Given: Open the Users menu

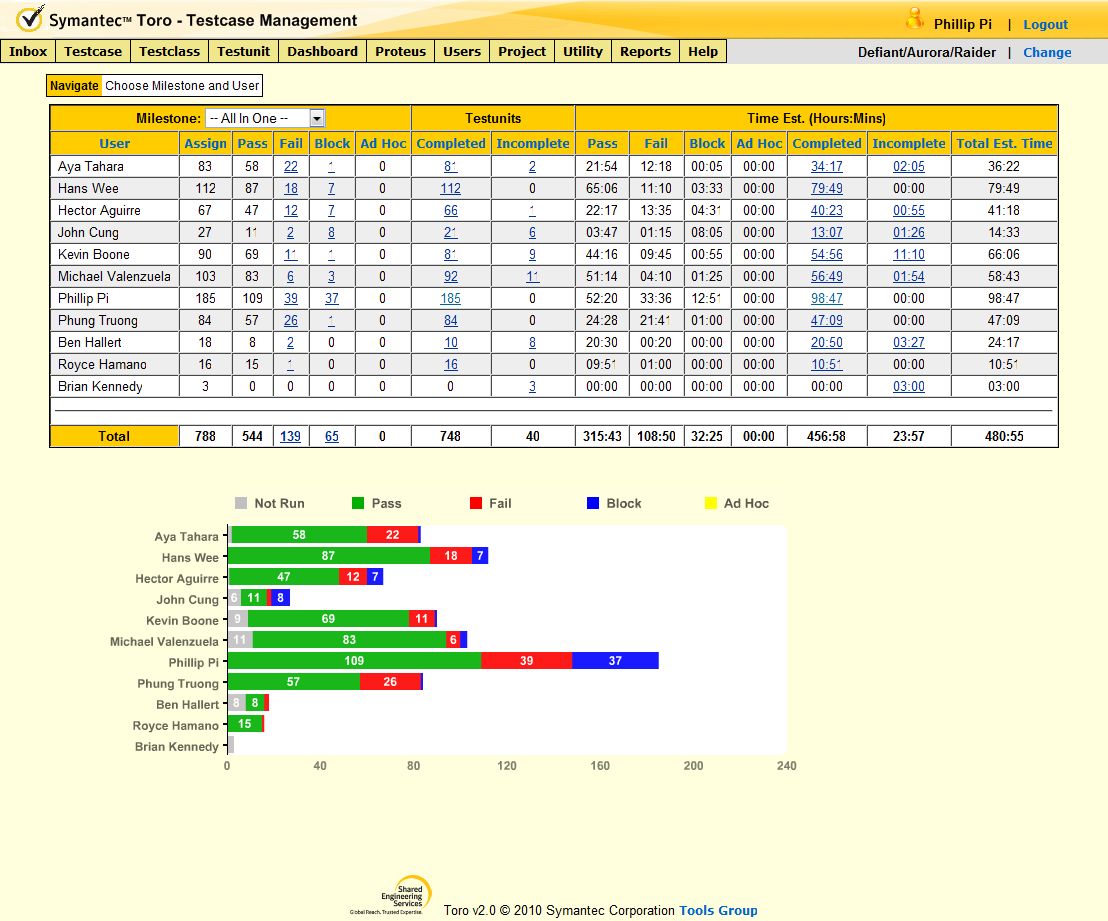Looking at the screenshot, I should pos(461,52).
